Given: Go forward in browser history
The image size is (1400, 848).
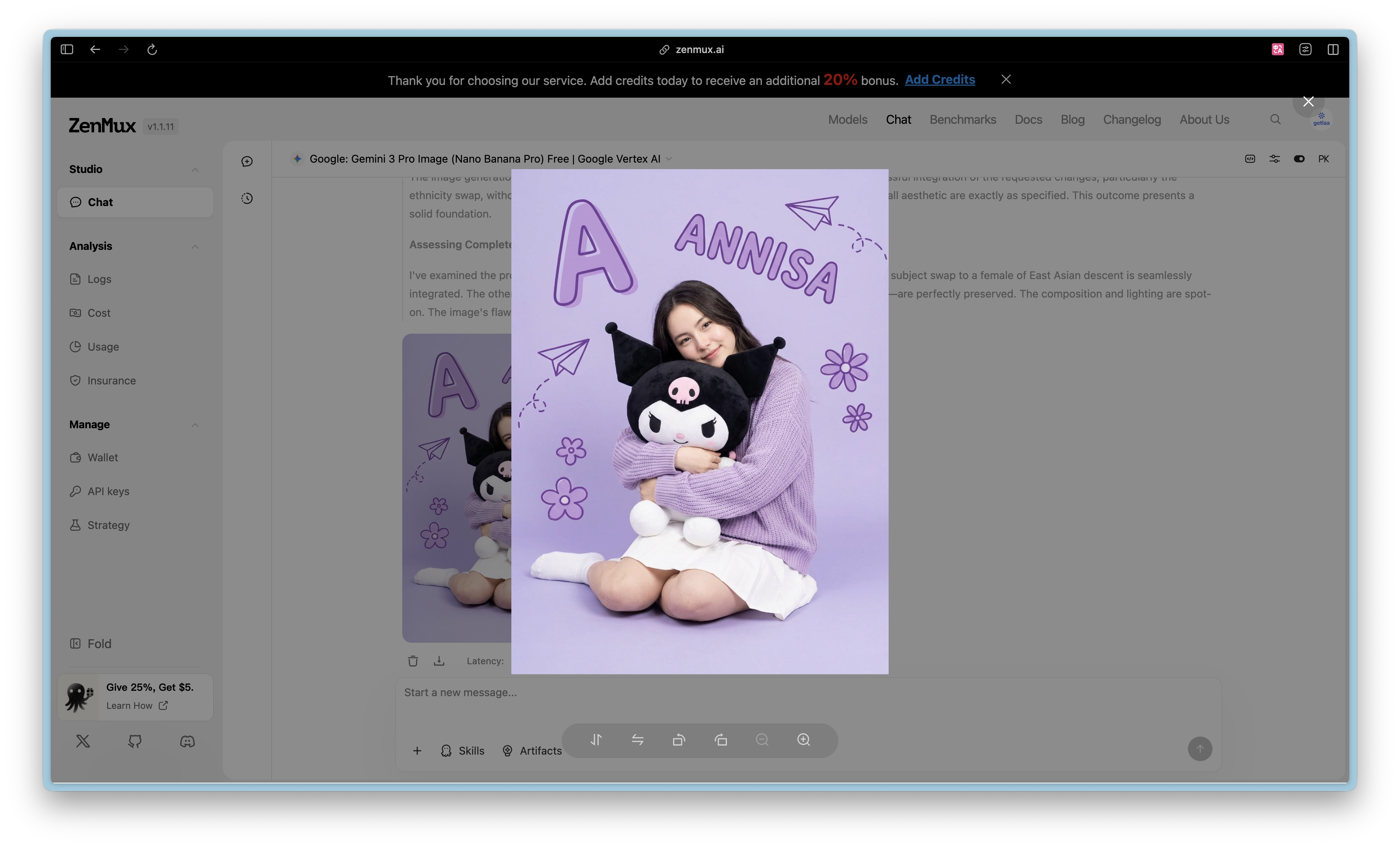Looking at the screenshot, I should (x=123, y=50).
